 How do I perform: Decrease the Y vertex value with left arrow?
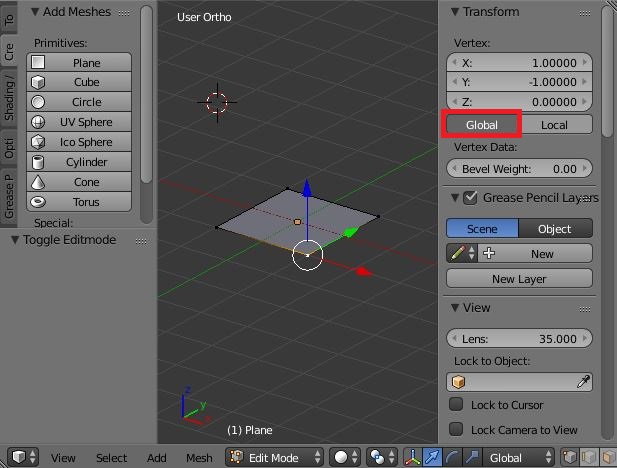click(454, 82)
